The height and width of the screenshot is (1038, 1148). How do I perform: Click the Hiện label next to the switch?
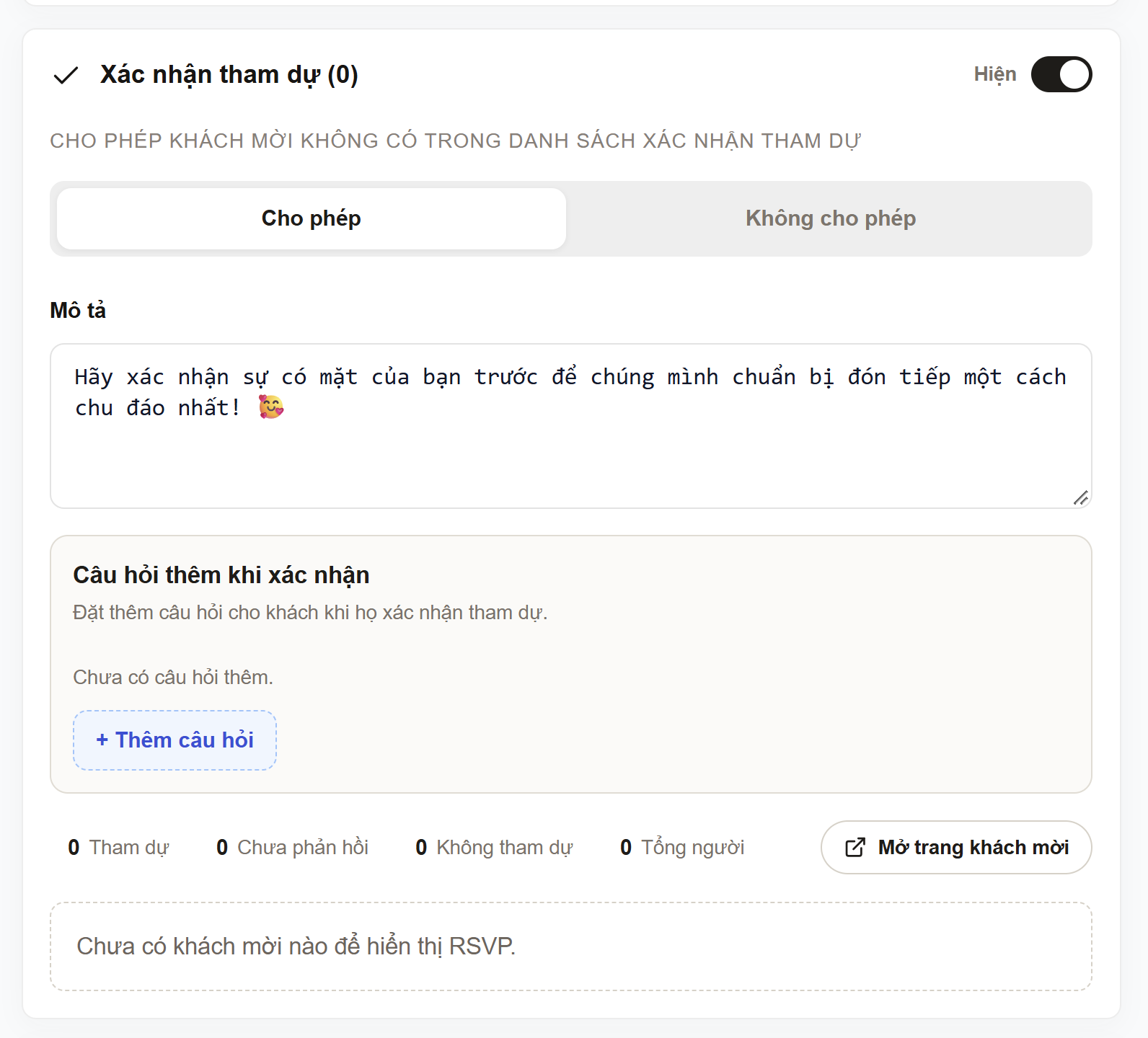point(995,74)
